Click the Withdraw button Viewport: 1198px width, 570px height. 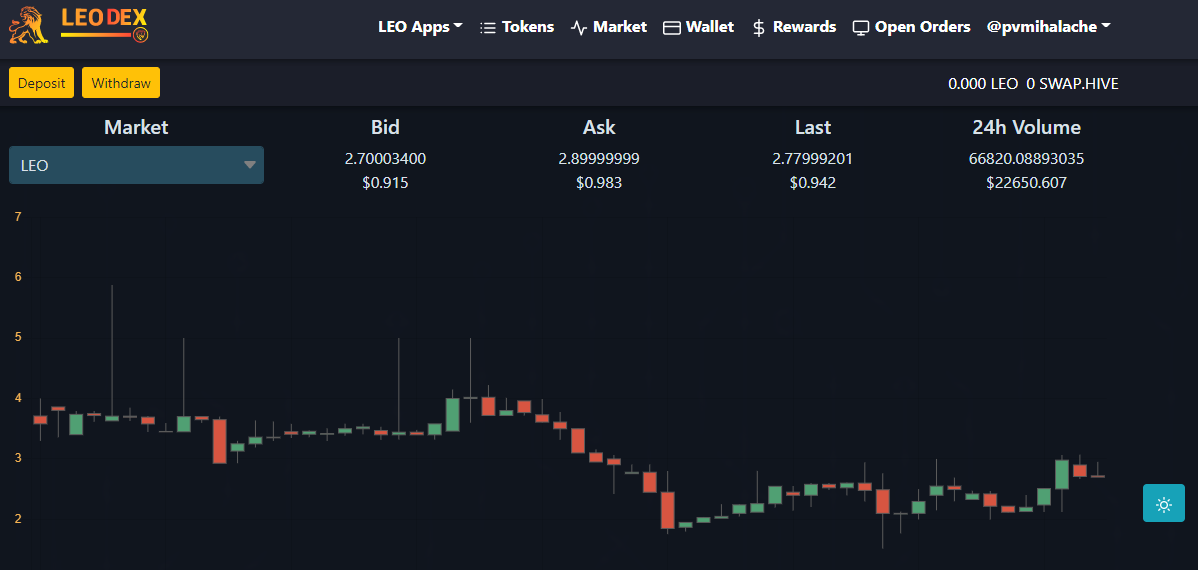click(121, 83)
